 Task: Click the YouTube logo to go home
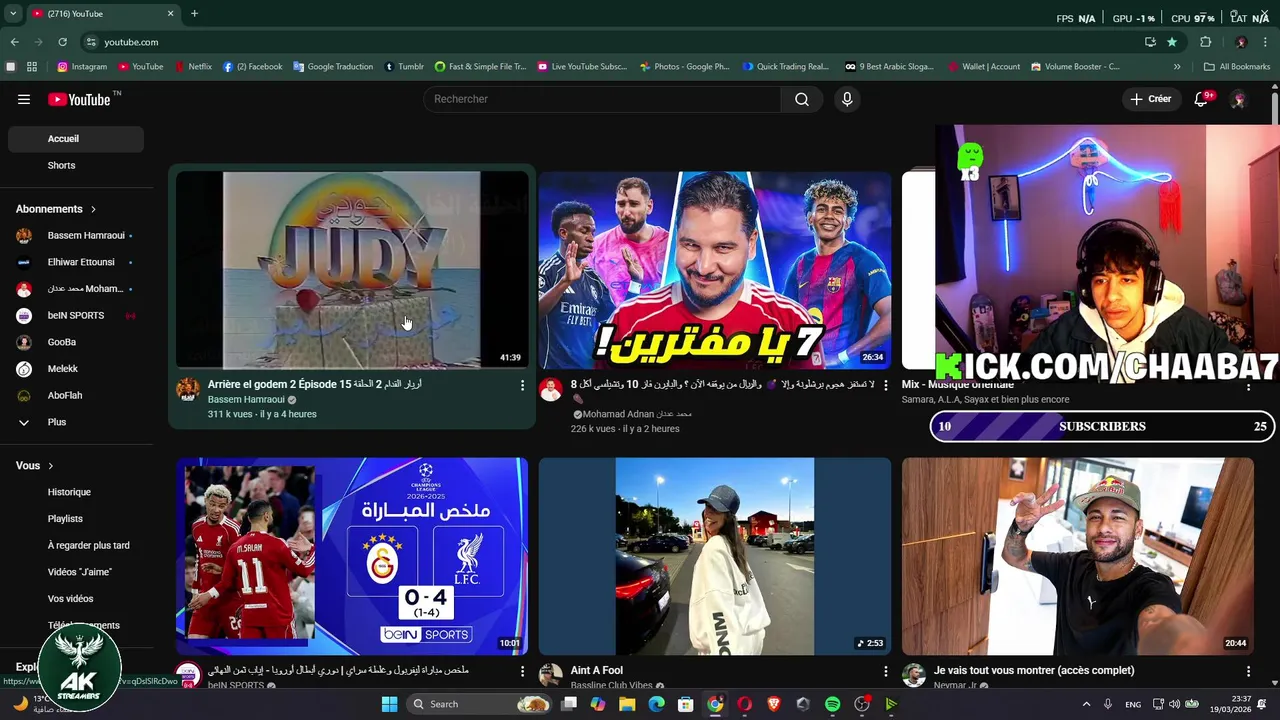[79, 99]
